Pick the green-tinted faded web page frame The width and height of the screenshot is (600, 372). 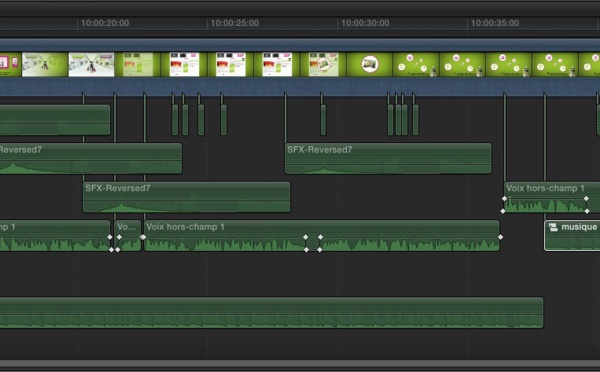point(138,65)
